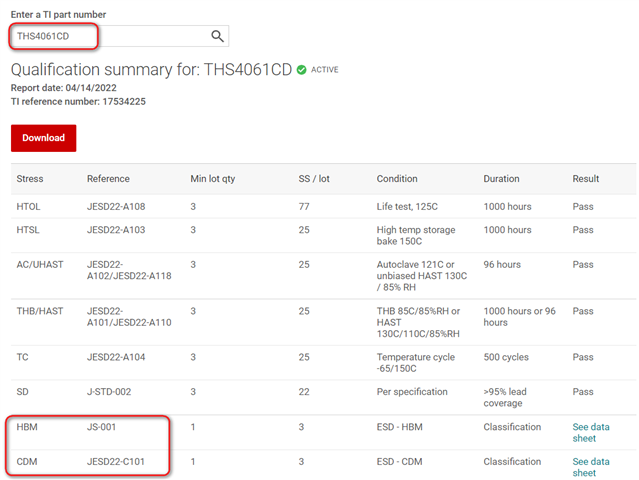The width and height of the screenshot is (639, 480).
Task: Click the AC/UHAST stress cell
Action: (x=39, y=265)
